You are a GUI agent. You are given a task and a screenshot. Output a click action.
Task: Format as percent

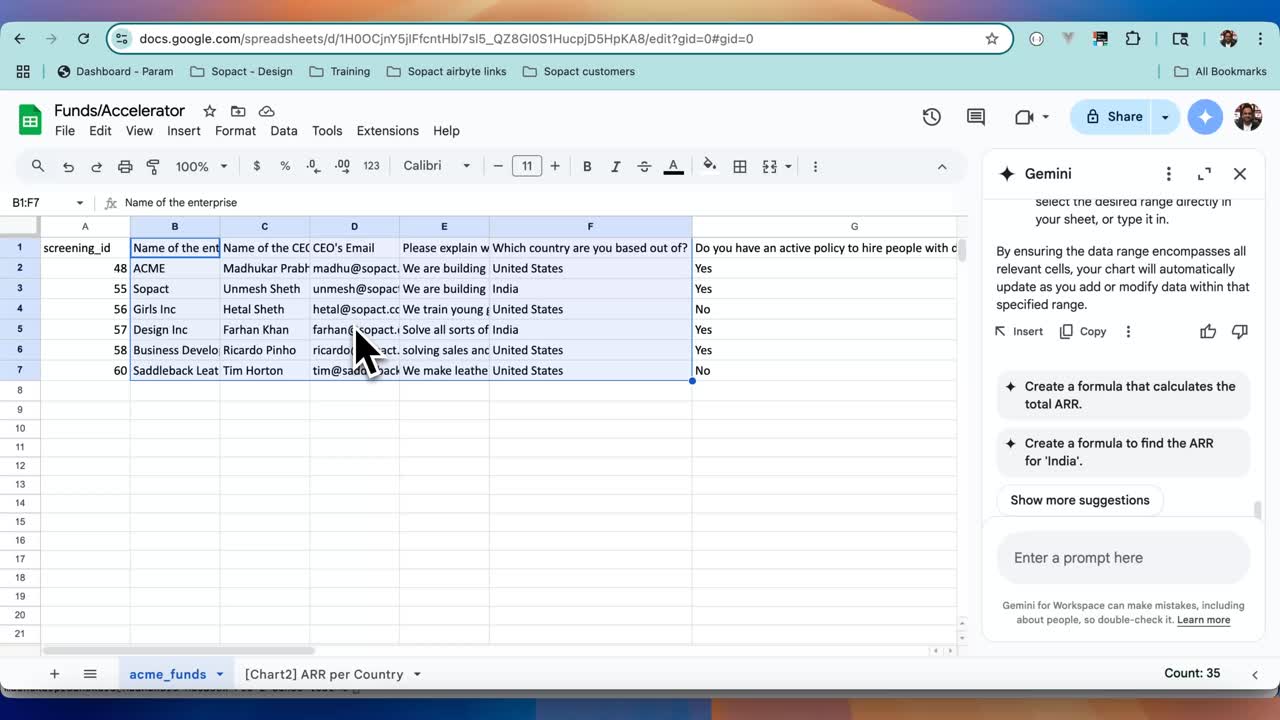[x=285, y=166]
